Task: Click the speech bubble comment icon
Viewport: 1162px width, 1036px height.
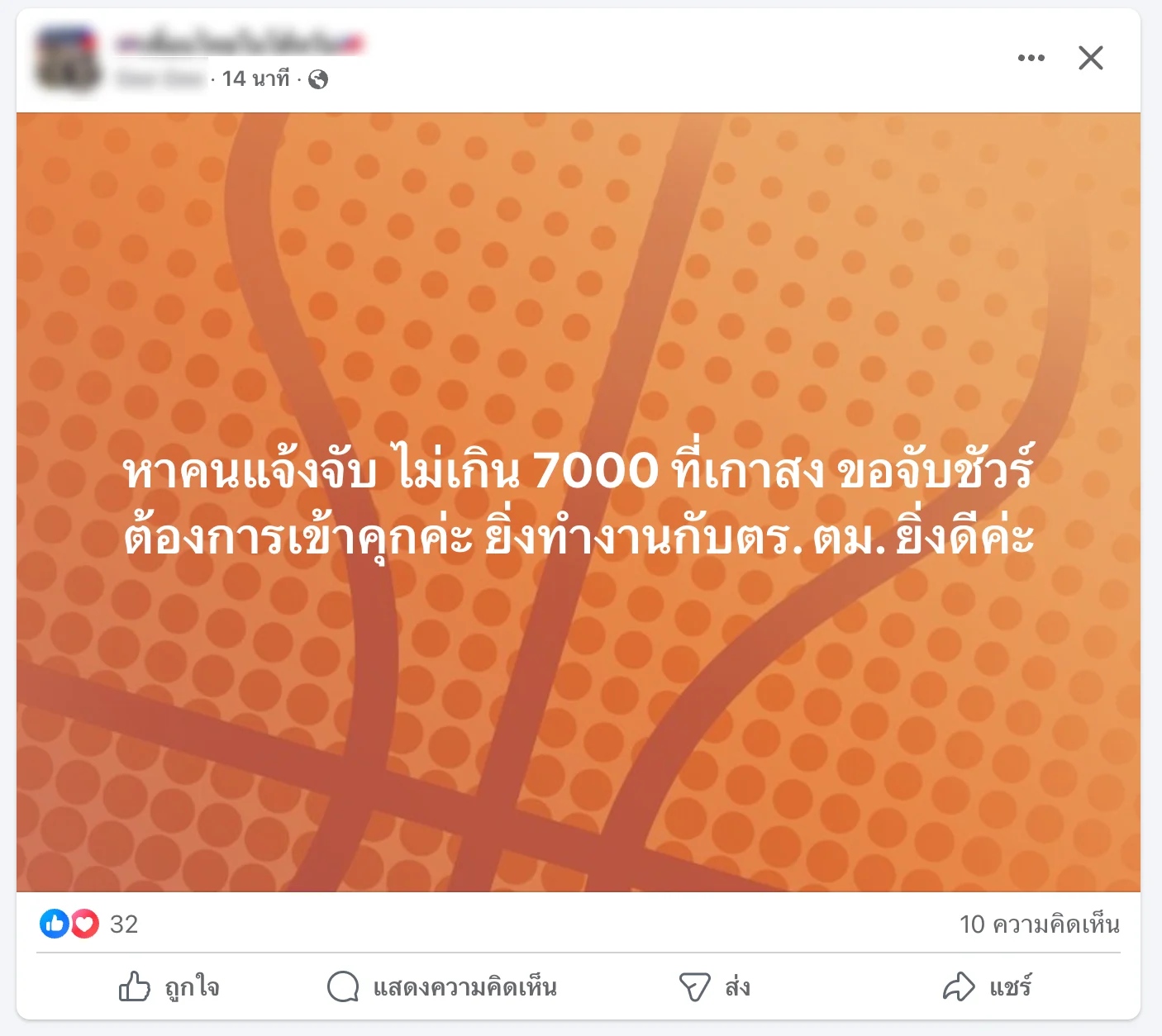Action: coord(343,986)
